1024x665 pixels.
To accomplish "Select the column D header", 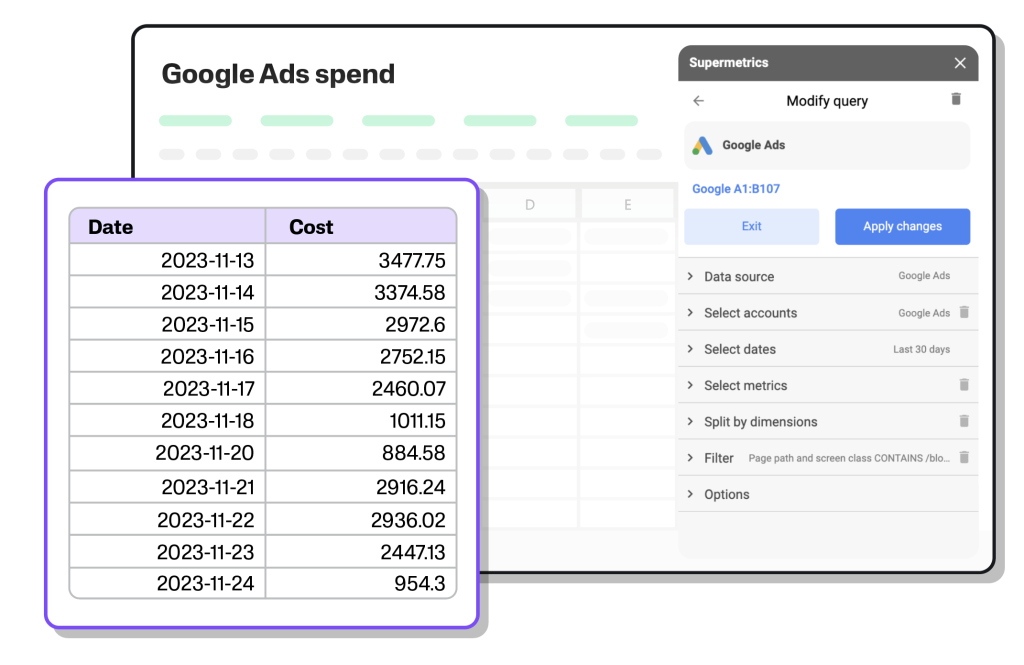I will (530, 205).
